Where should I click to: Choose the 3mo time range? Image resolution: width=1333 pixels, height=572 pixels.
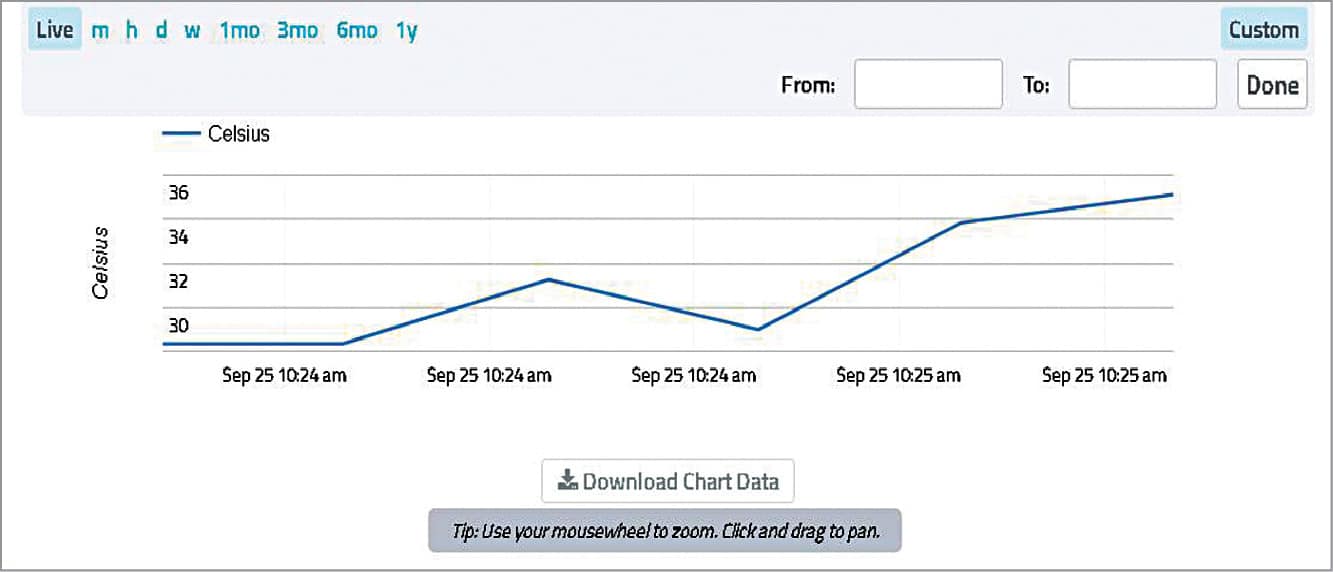pyautogui.click(x=297, y=31)
